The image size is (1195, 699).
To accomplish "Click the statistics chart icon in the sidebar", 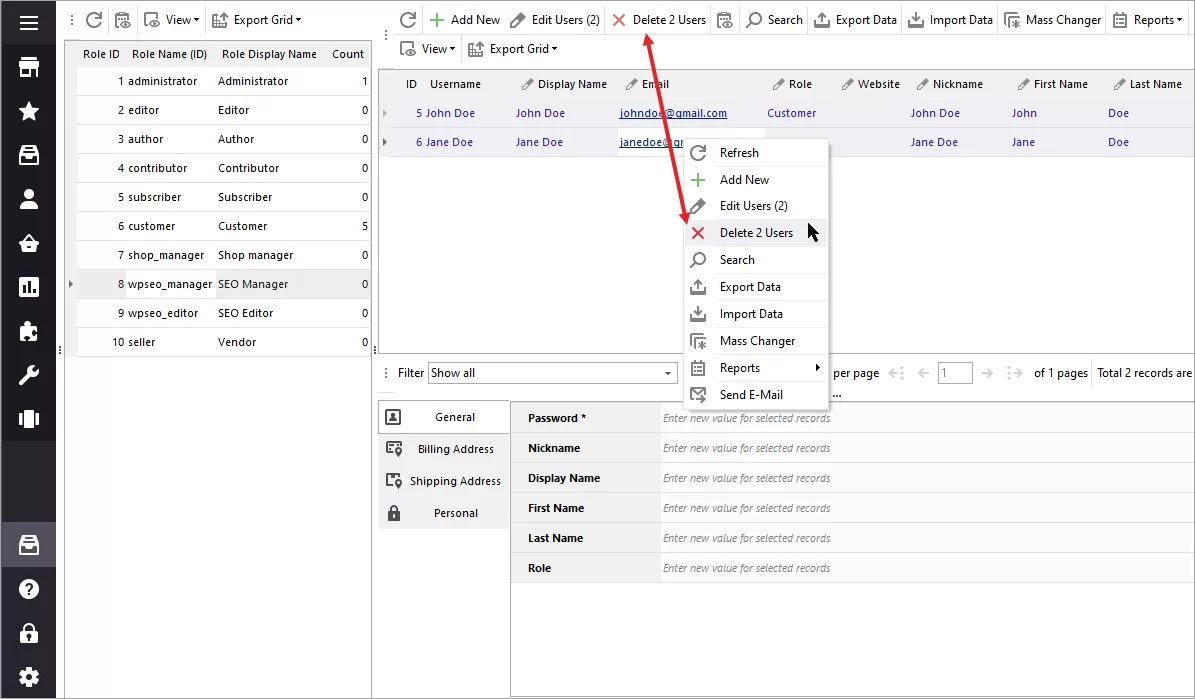I will click(27, 287).
